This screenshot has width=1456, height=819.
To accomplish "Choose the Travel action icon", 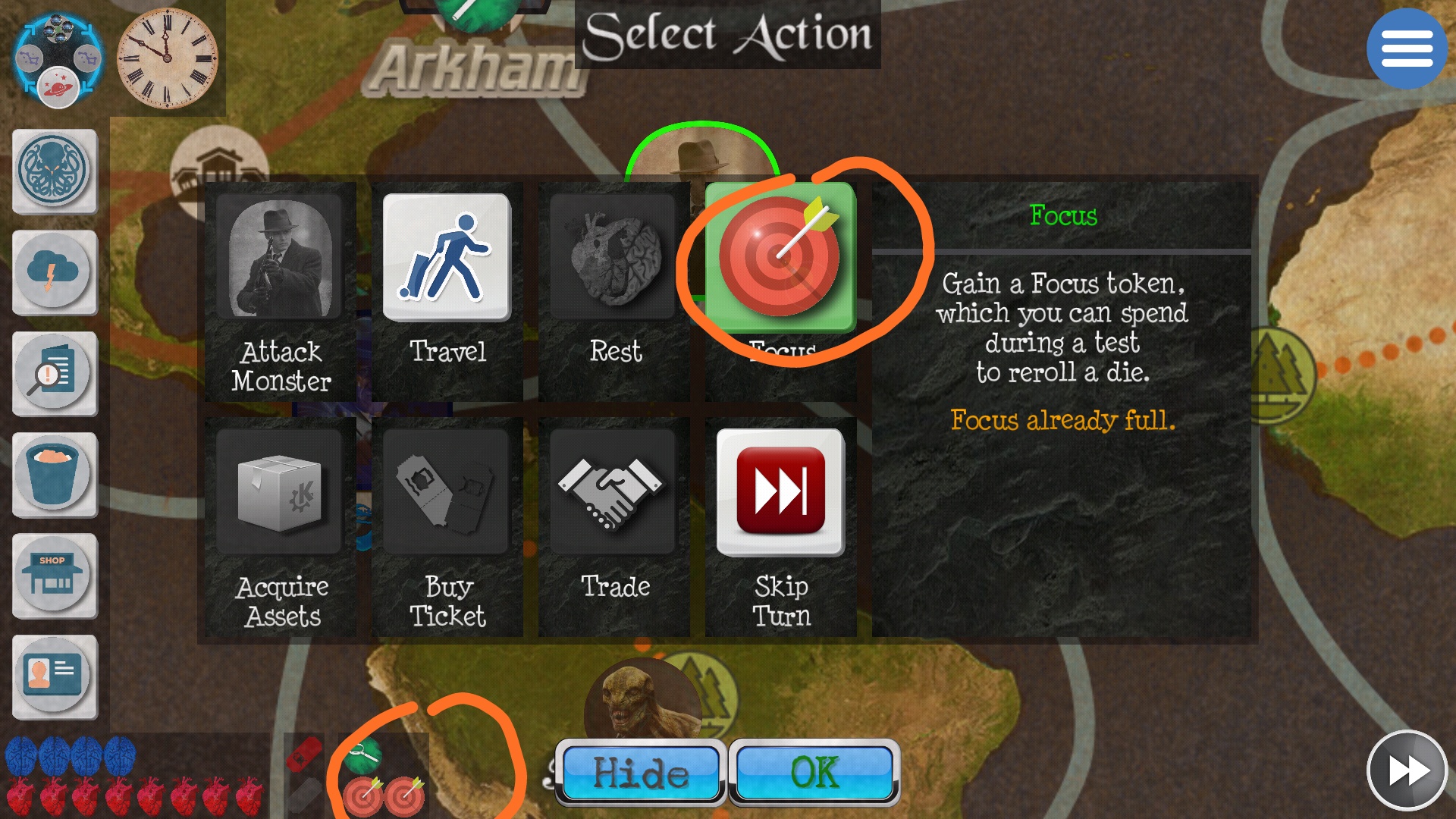I will tap(447, 257).
